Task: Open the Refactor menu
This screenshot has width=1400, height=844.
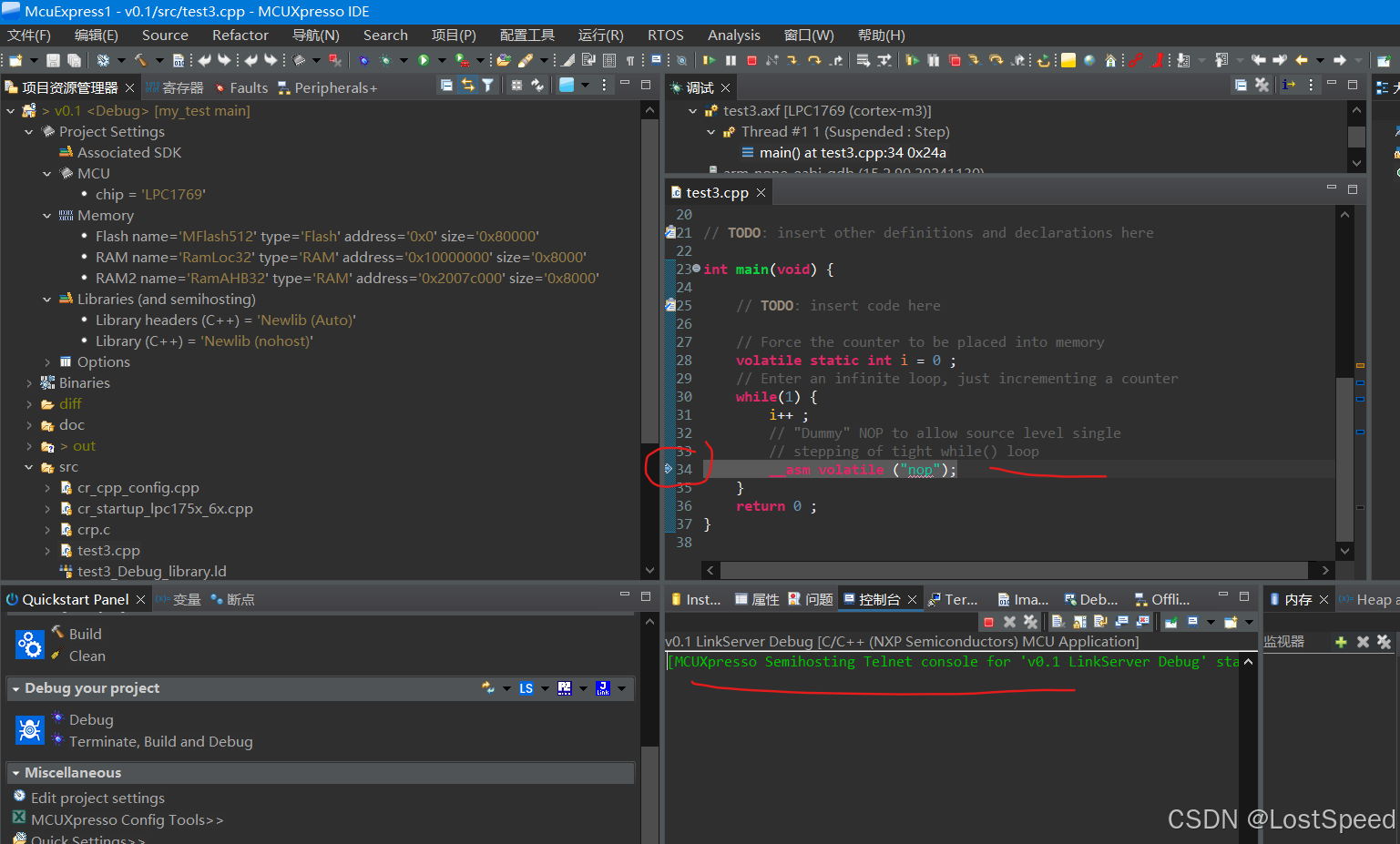Action: [x=240, y=36]
